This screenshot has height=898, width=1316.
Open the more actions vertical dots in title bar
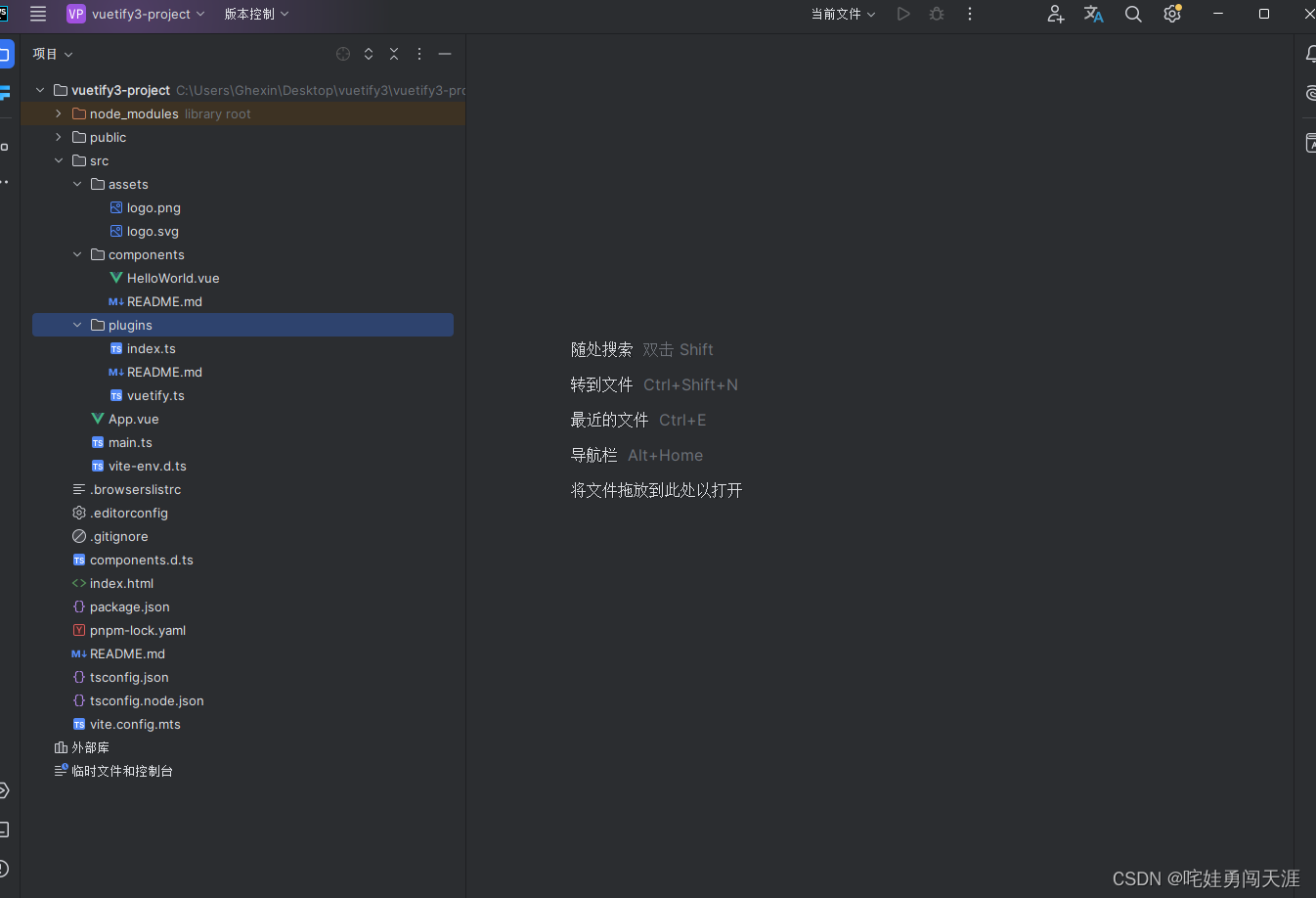tap(970, 14)
